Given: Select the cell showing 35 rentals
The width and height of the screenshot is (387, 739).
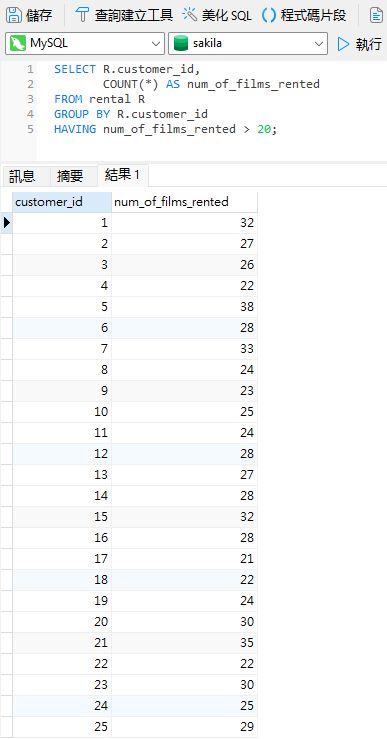Looking at the screenshot, I should pyautogui.click(x=184, y=643).
